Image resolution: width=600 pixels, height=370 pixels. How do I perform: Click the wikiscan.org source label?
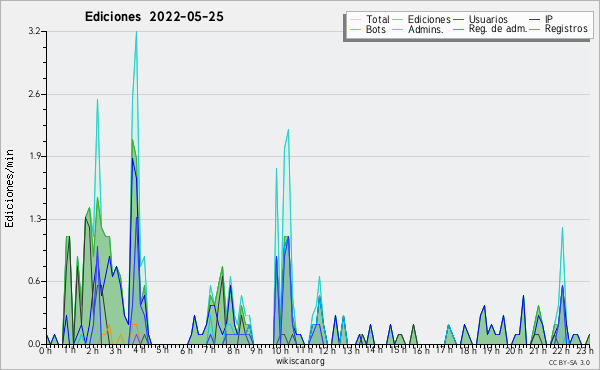(x=300, y=361)
